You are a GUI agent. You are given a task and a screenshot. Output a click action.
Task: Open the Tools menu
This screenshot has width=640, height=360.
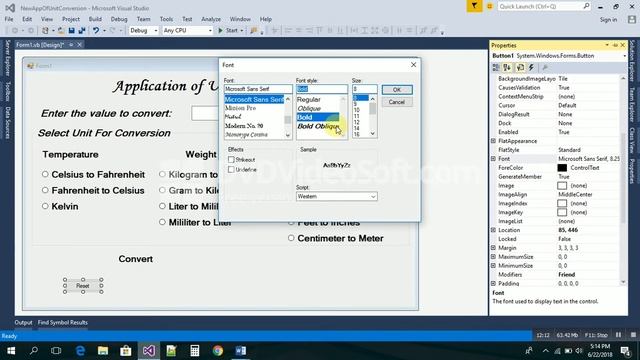pyautogui.click(x=166, y=19)
